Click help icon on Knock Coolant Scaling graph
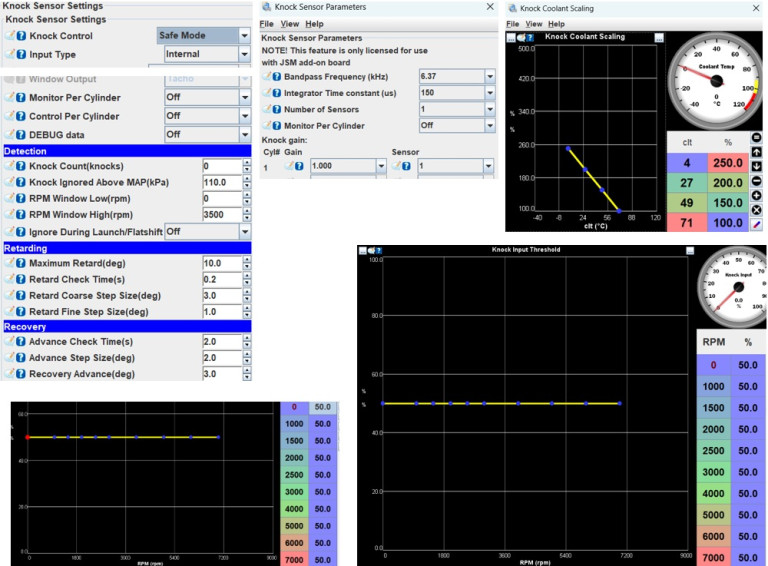This screenshot has height=566, width=768. click(530, 37)
